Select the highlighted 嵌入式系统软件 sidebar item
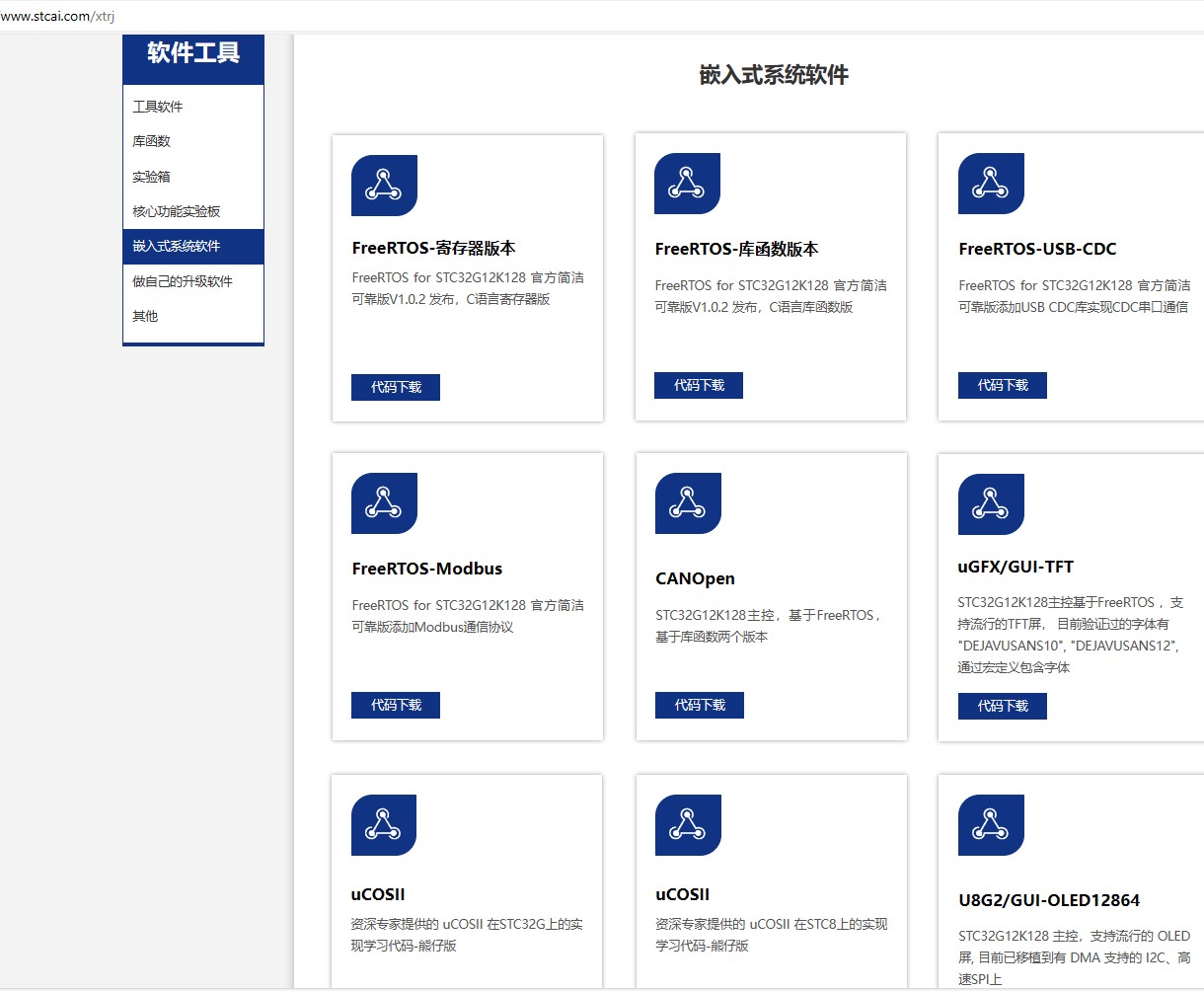 click(x=193, y=247)
